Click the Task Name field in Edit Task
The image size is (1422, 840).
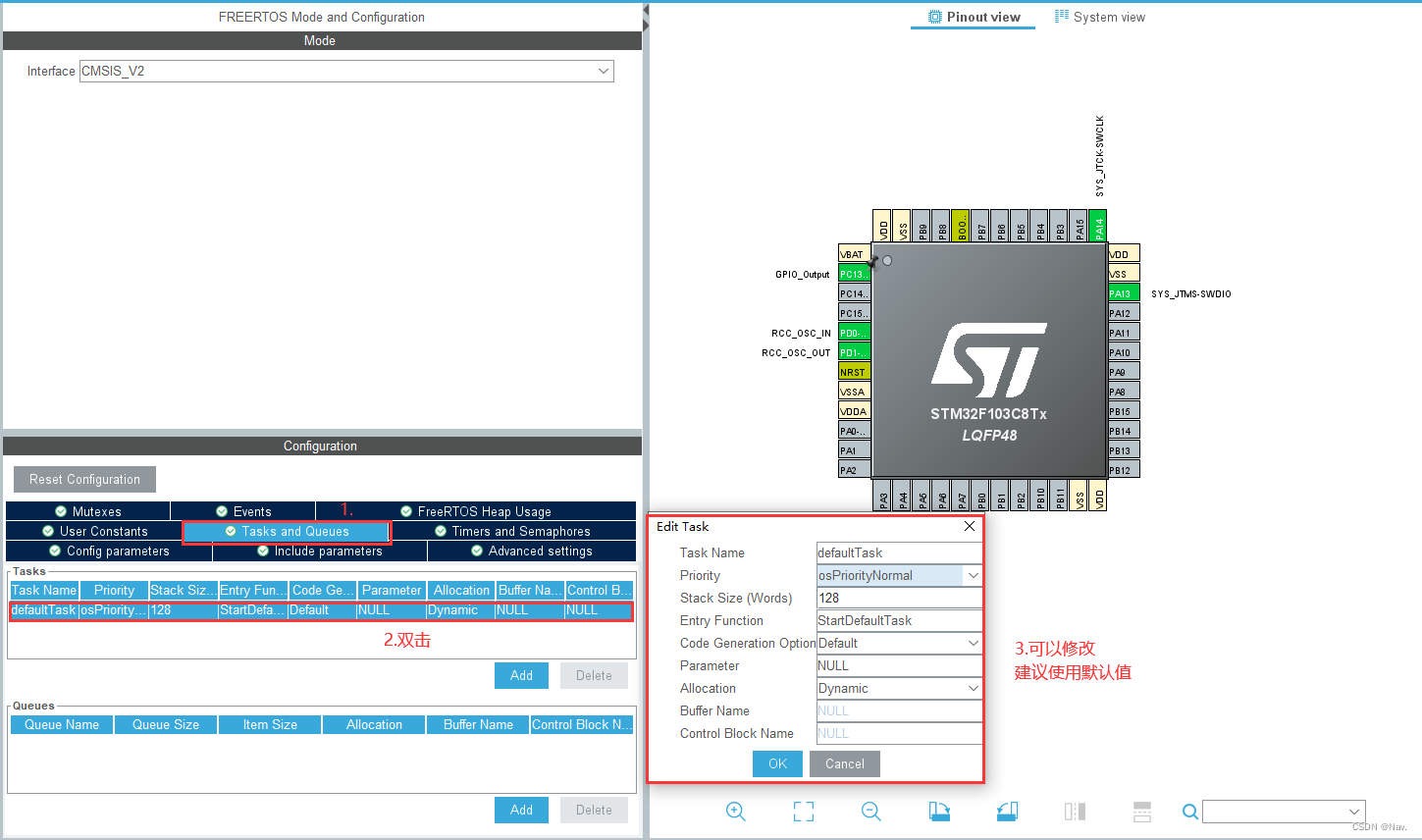(x=899, y=553)
